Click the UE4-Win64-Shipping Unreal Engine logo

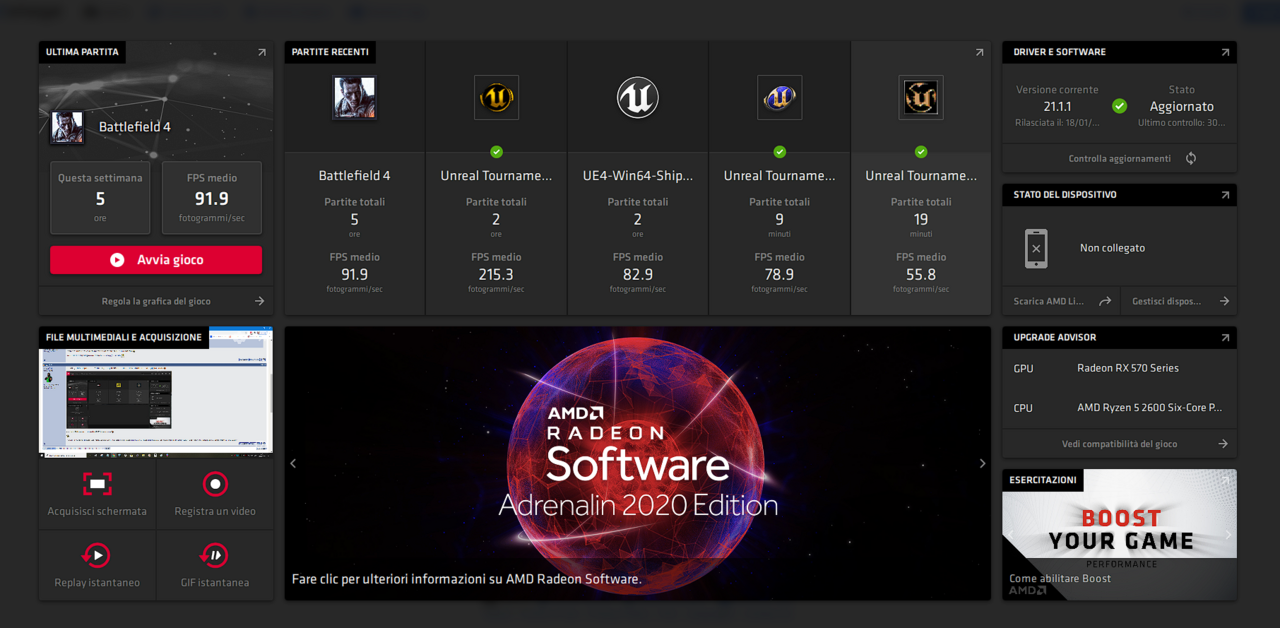(x=637, y=98)
